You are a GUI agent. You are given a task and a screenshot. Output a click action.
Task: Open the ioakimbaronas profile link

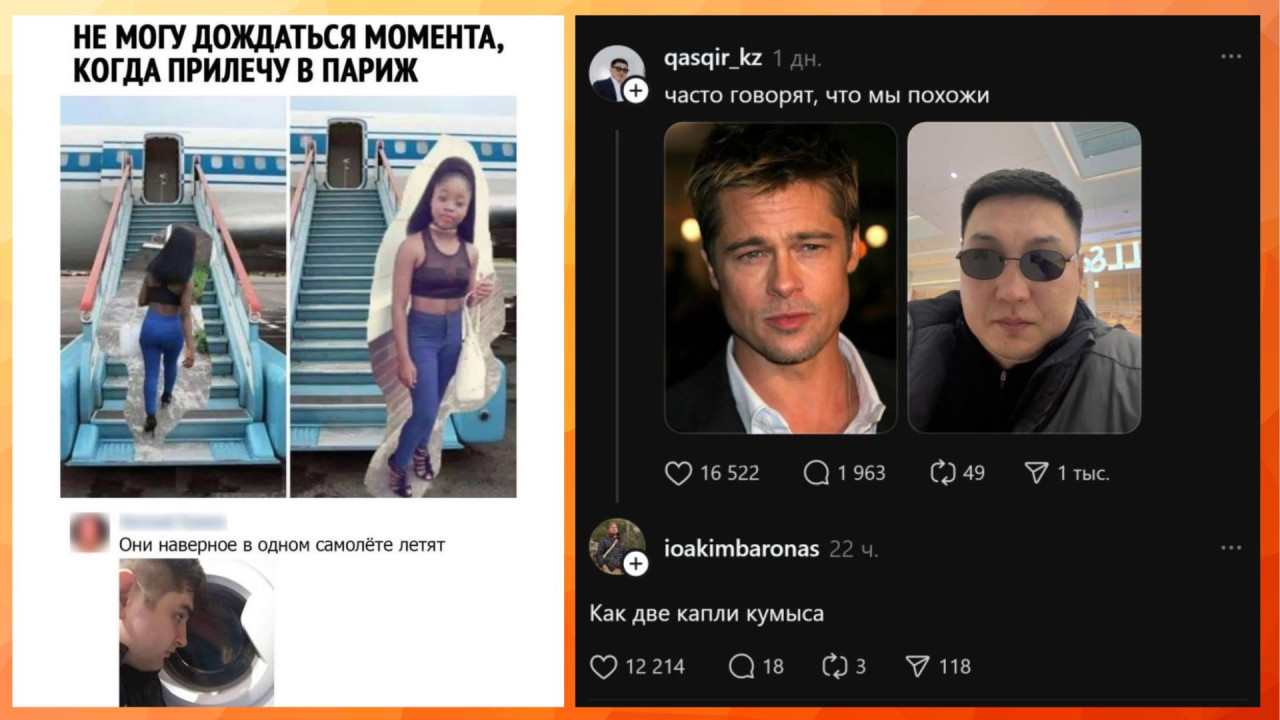click(742, 548)
